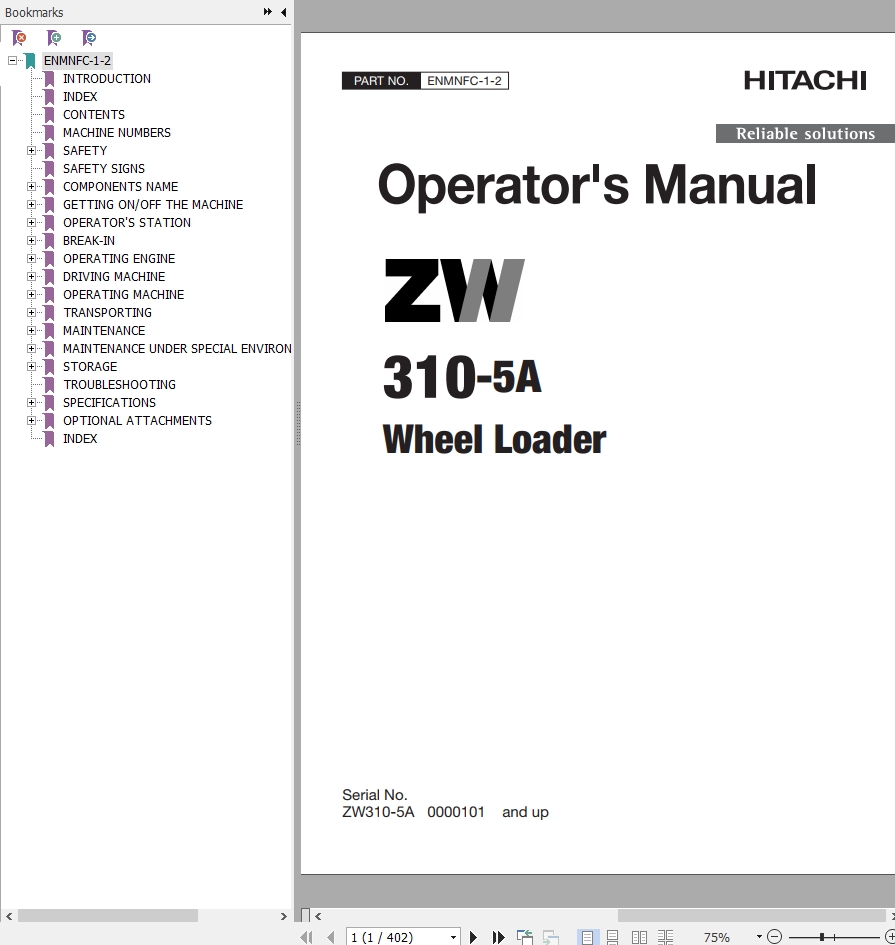Select the SPECIFICATIONS bookmark label
Viewport: 895px width, 945px height.
click(109, 403)
